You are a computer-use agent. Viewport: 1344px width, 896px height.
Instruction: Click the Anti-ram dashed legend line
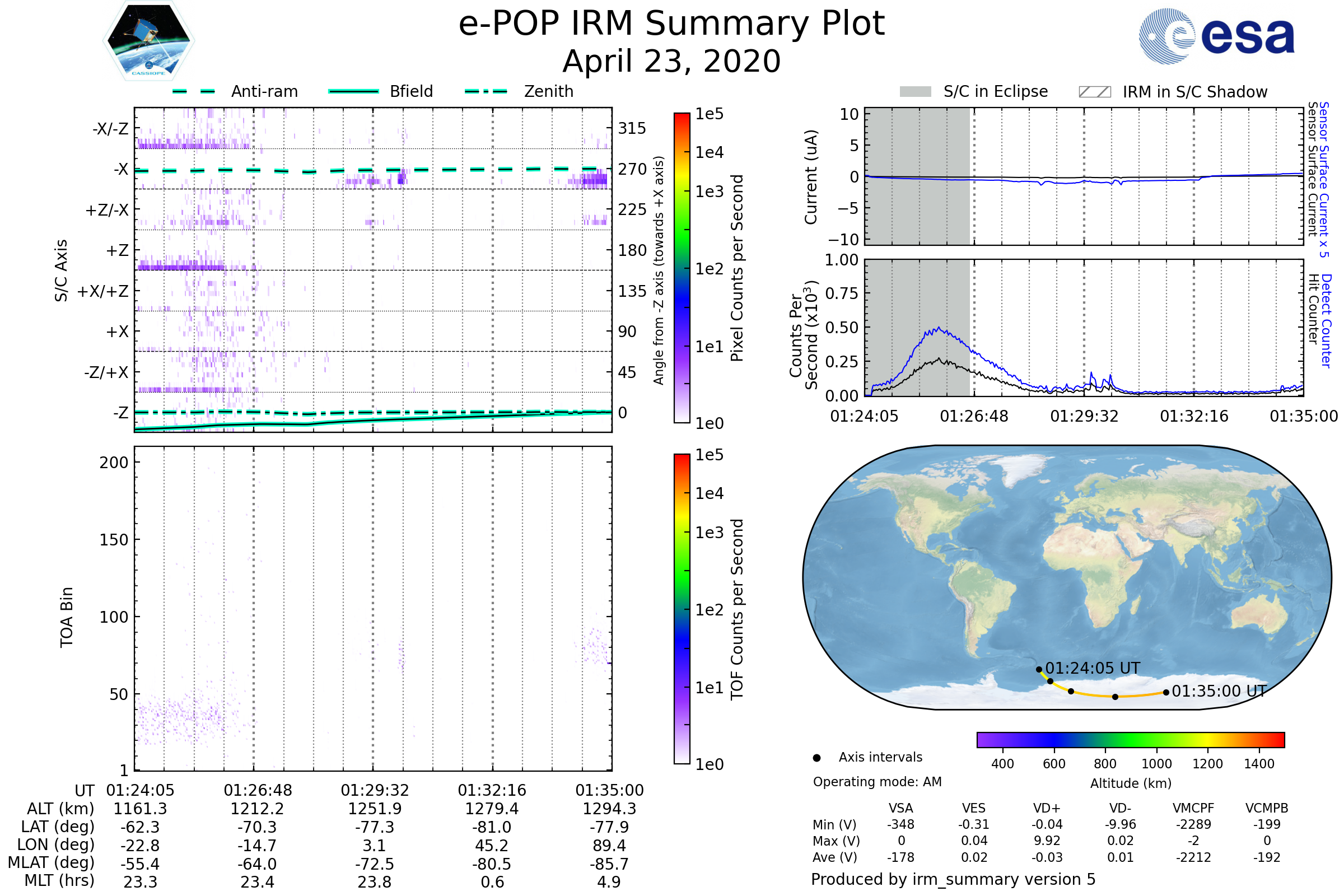[x=194, y=91]
